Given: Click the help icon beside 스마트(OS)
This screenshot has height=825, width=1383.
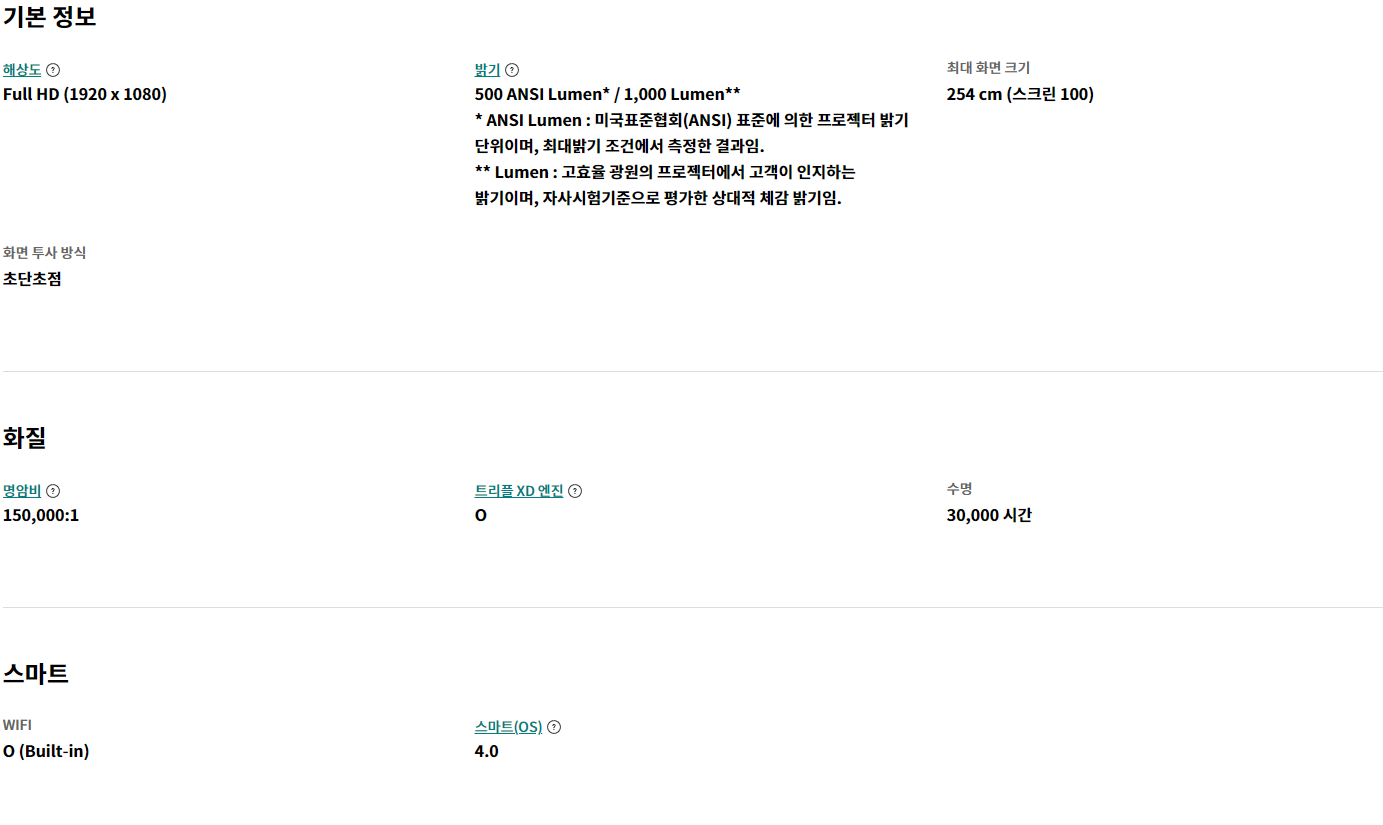Looking at the screenshot, I should [554, 727].
